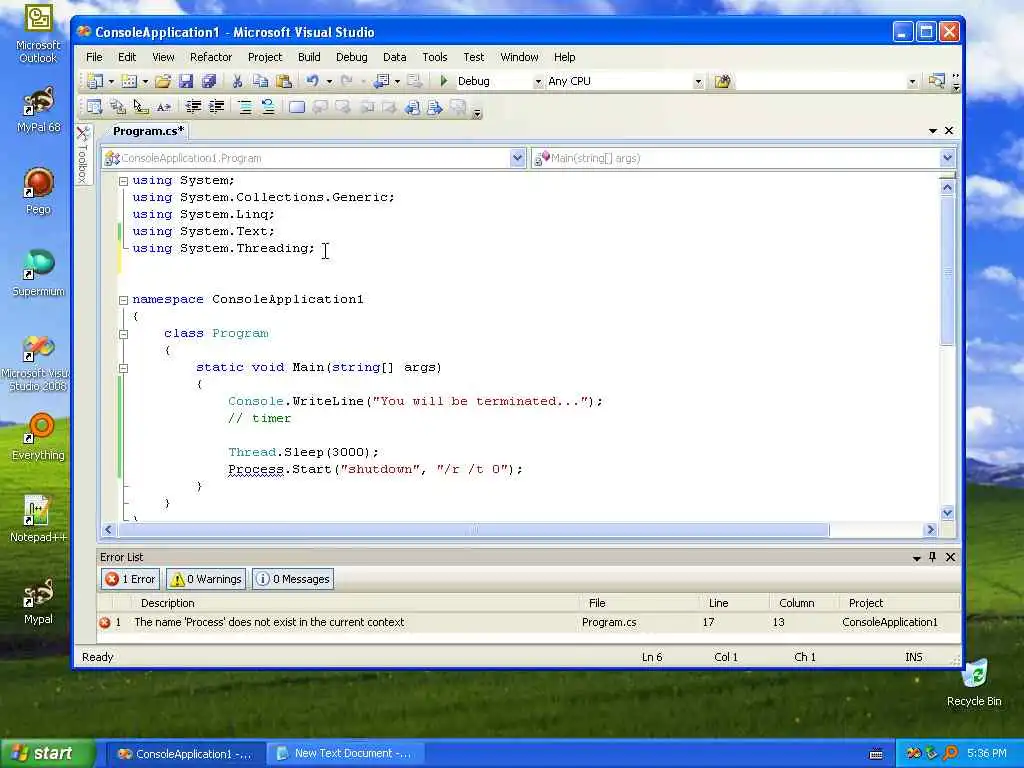Click the editor vertical scrollbar down arrow
Screen dimensions: 1024x768
[948, 513]
